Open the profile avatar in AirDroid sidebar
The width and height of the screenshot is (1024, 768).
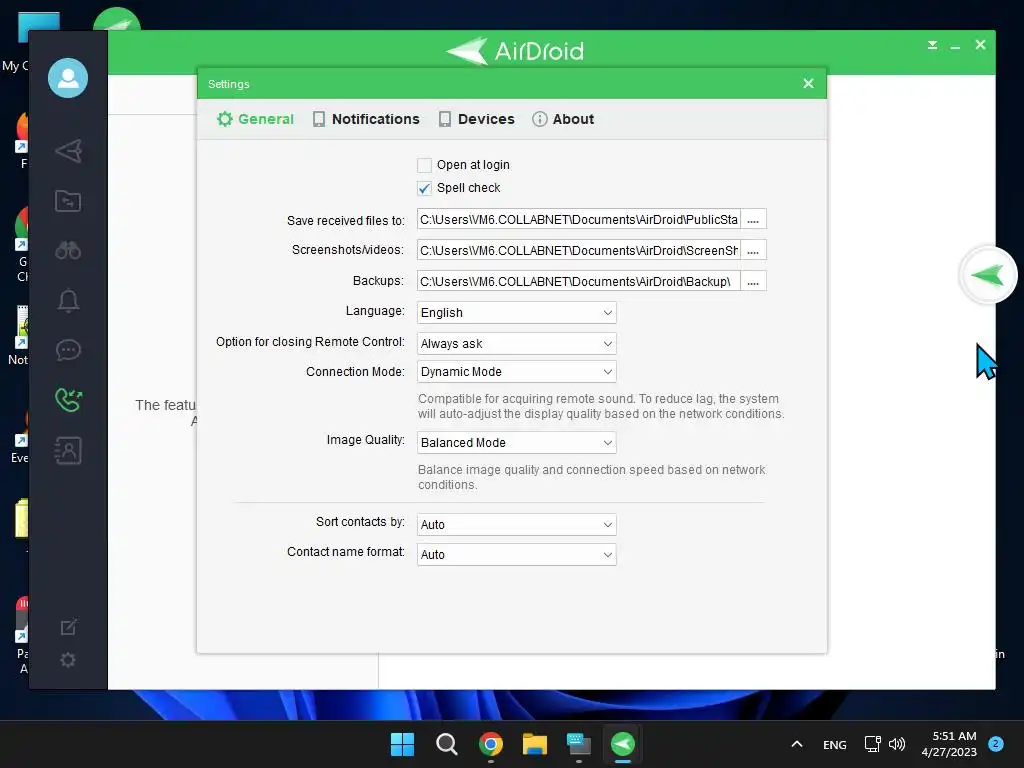click(68, 78)
